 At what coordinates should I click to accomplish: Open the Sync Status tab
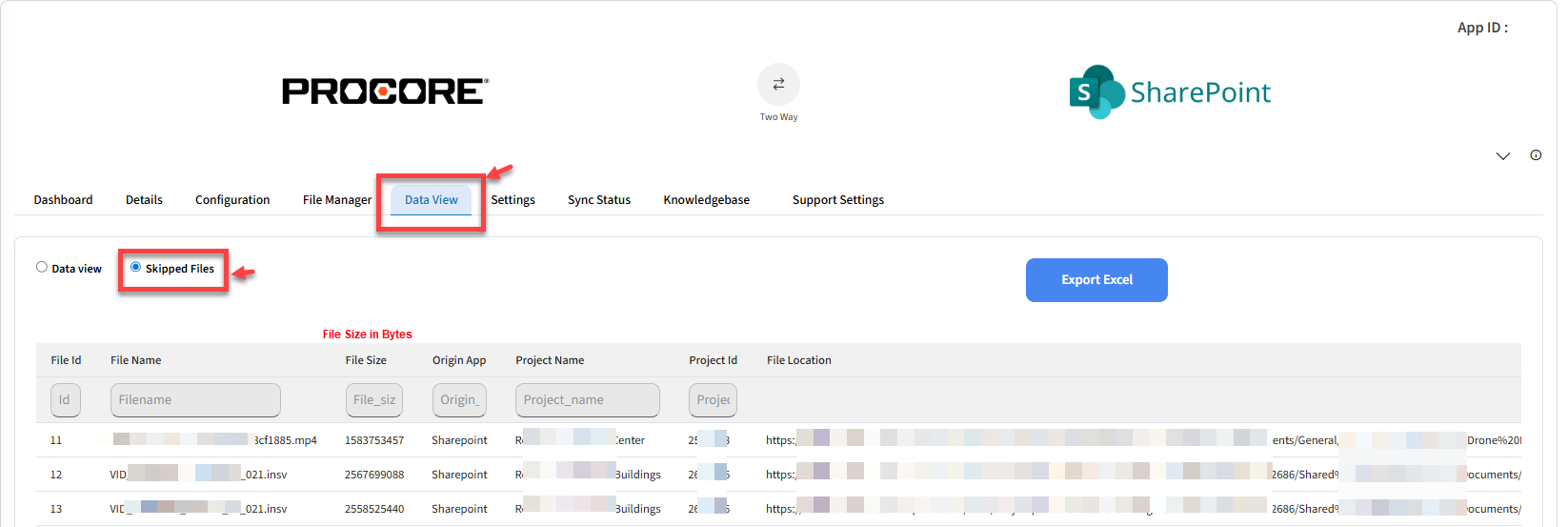[599, 200]
